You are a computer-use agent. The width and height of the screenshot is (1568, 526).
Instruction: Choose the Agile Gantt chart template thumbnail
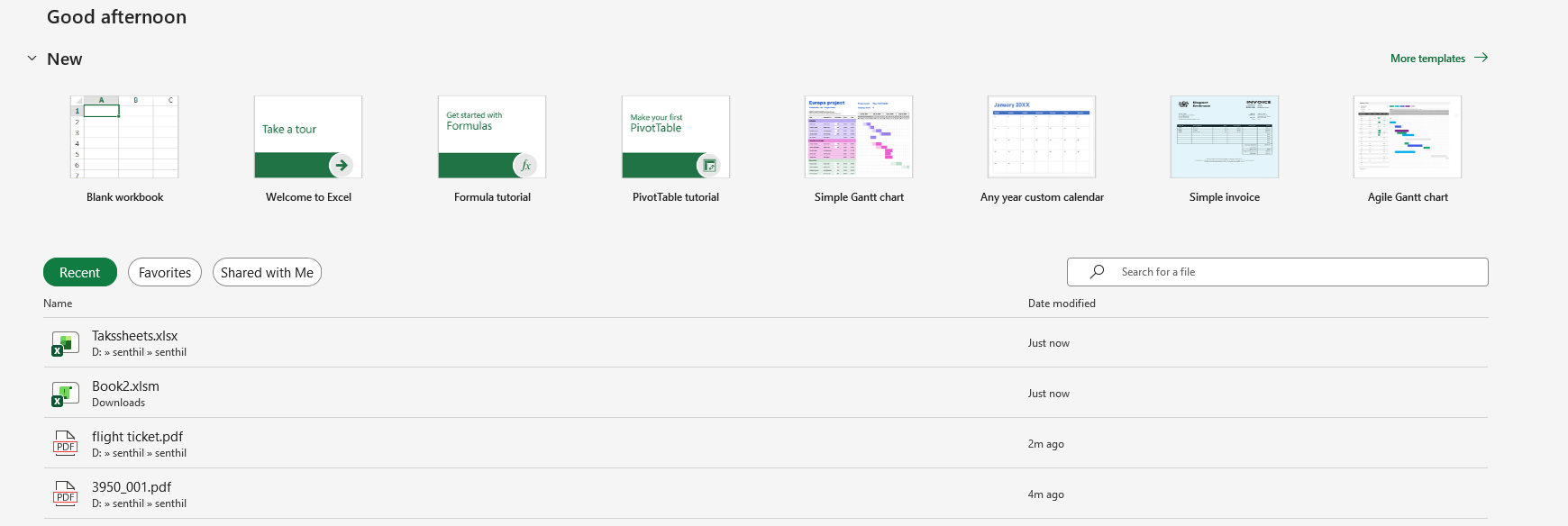click(x=1408, y=137)
